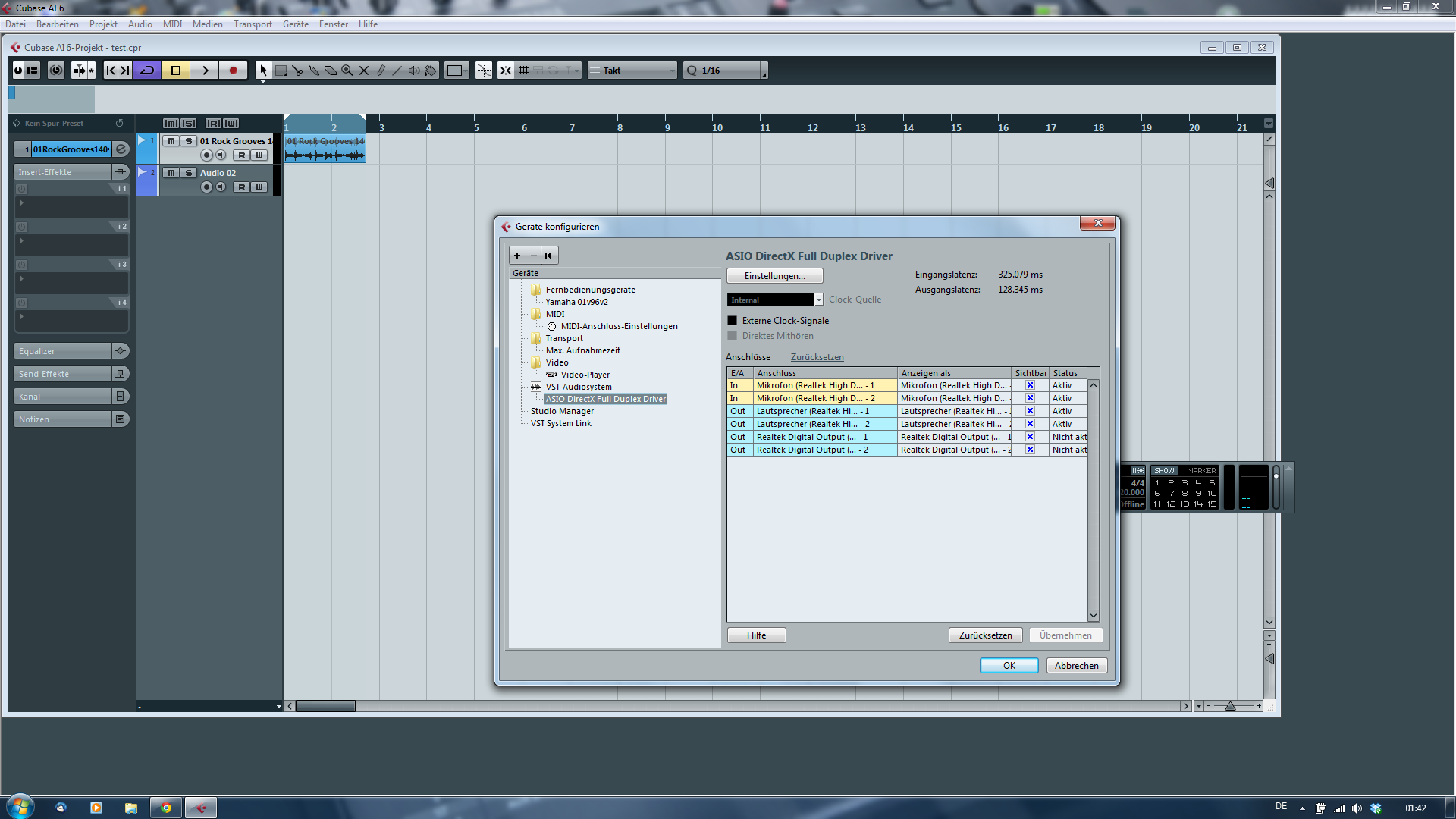
Task: Click the Play button in toolbar
Action: (x=205, y=71)
